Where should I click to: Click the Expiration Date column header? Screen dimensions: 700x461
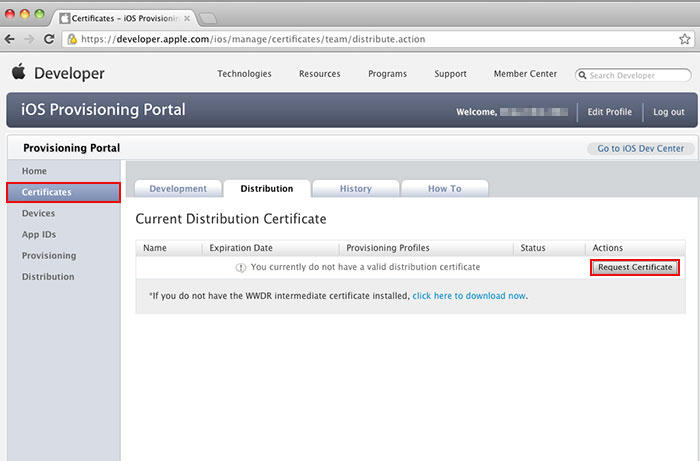(241, 248)
